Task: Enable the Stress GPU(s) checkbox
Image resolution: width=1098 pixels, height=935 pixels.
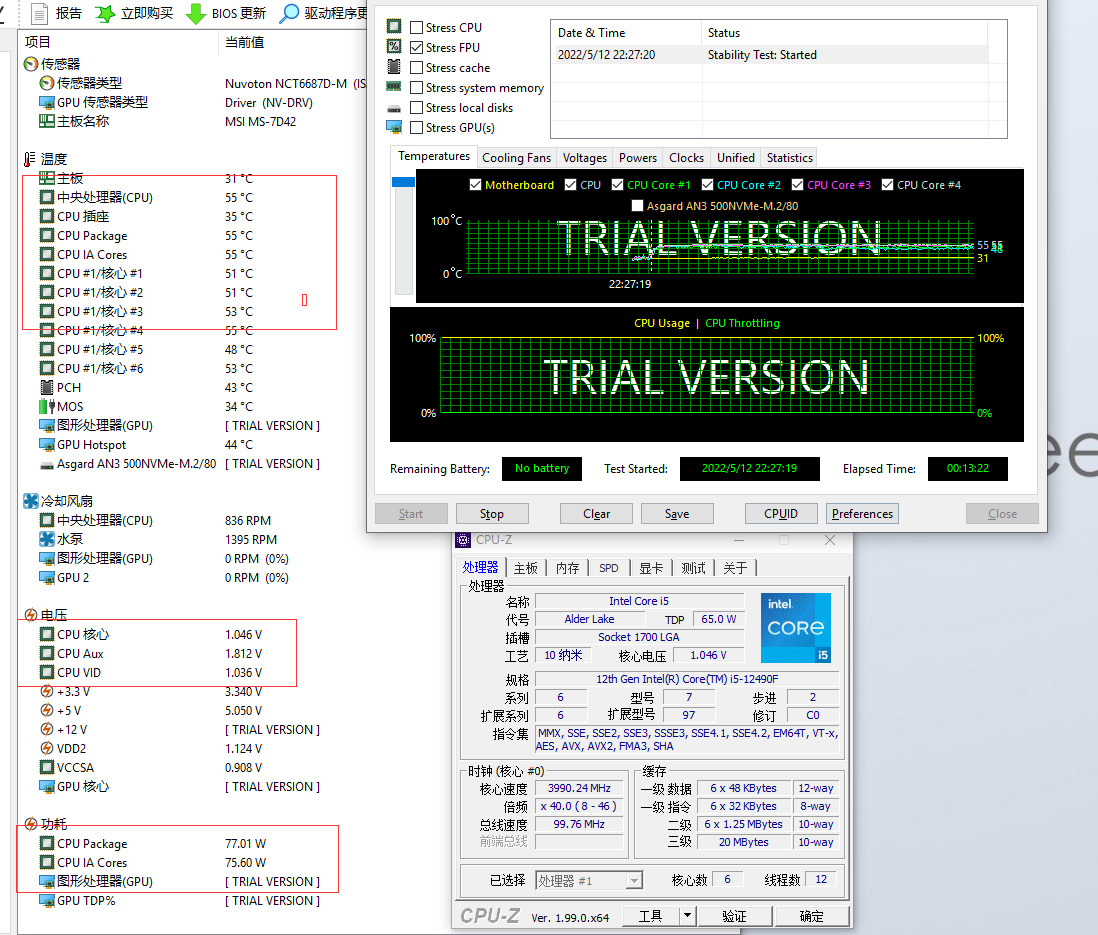Action: 417,127
